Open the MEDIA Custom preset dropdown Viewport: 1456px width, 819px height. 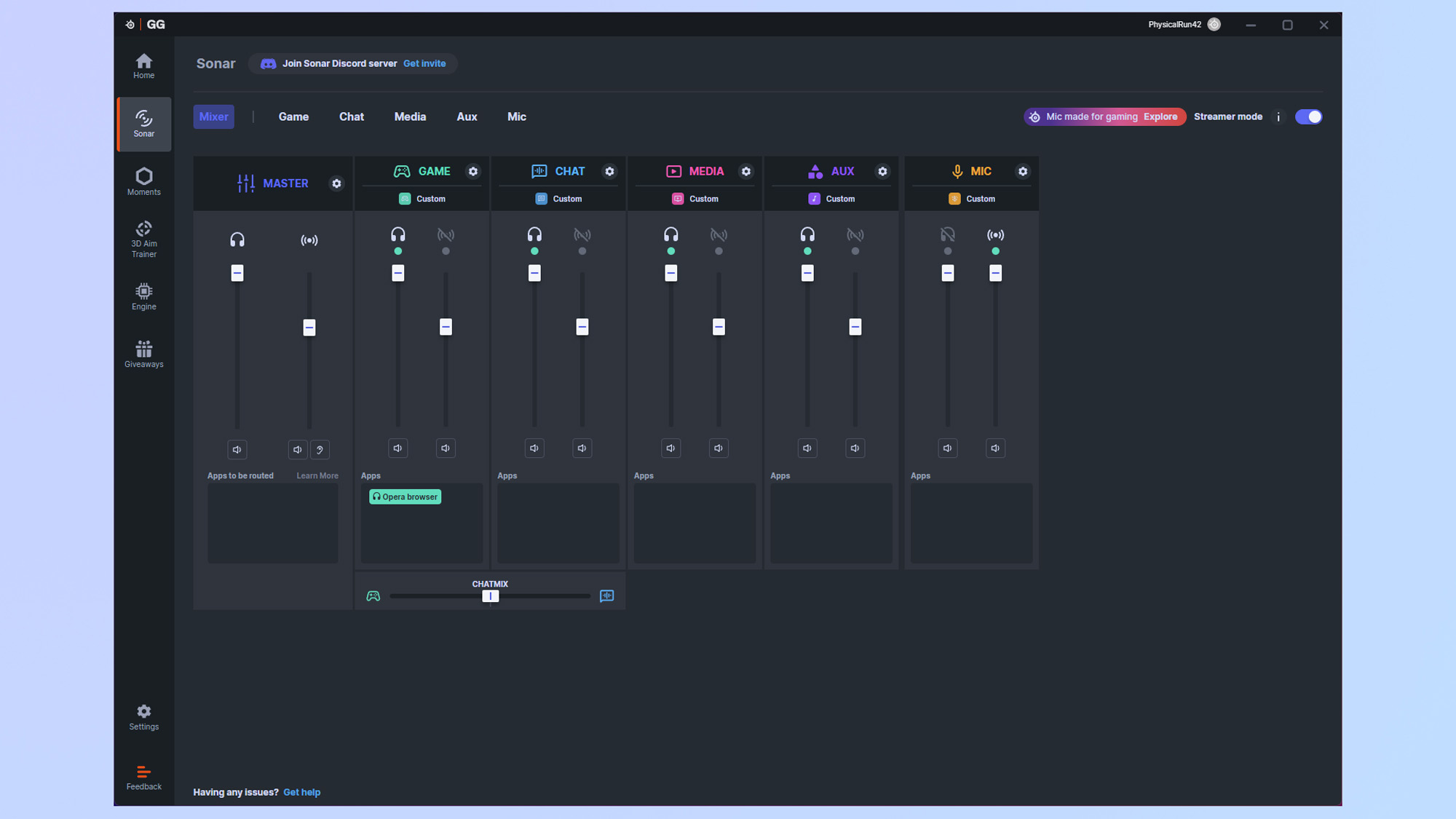(x=695, y=199)
